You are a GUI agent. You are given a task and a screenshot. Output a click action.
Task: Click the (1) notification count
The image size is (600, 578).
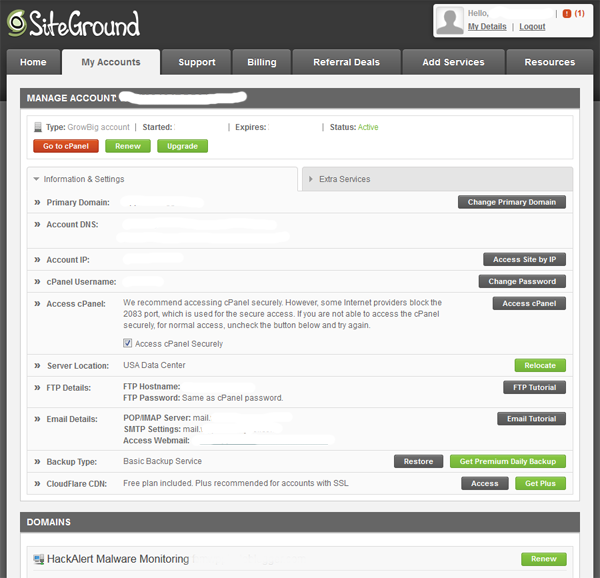579,14
